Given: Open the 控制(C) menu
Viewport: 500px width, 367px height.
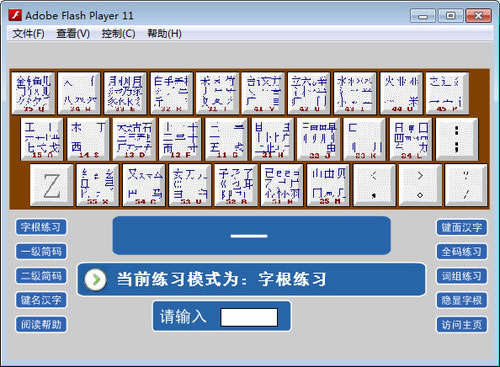Looking at the screenshot, I should coord(118,33).
